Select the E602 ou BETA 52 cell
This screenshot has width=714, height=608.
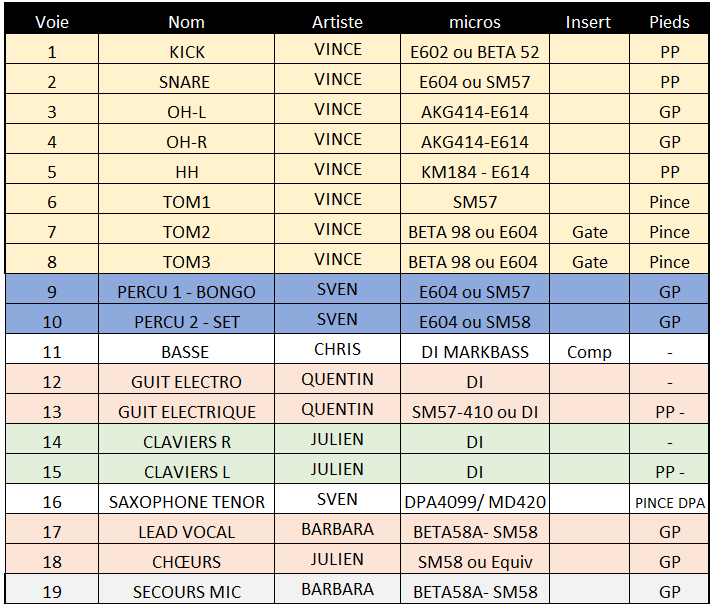coord(474,51)
